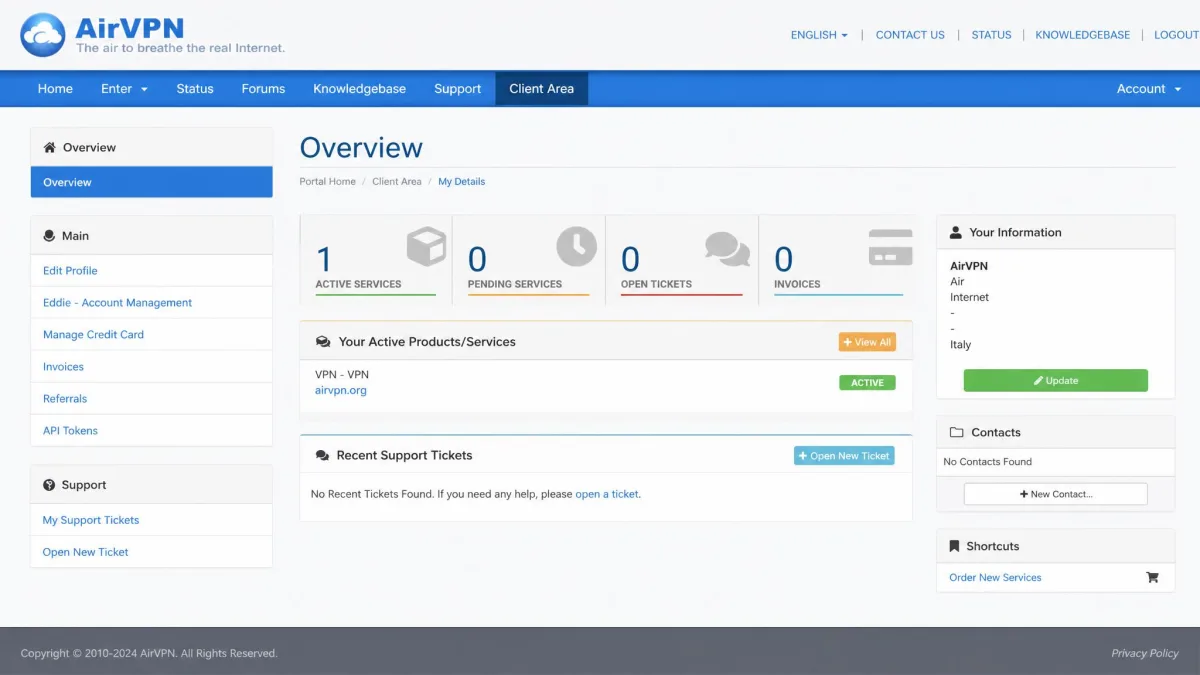Viewport: 1200px width, 675px height.
Task: Expand the Enter menu in navigation bar
Action: [124, 89]
